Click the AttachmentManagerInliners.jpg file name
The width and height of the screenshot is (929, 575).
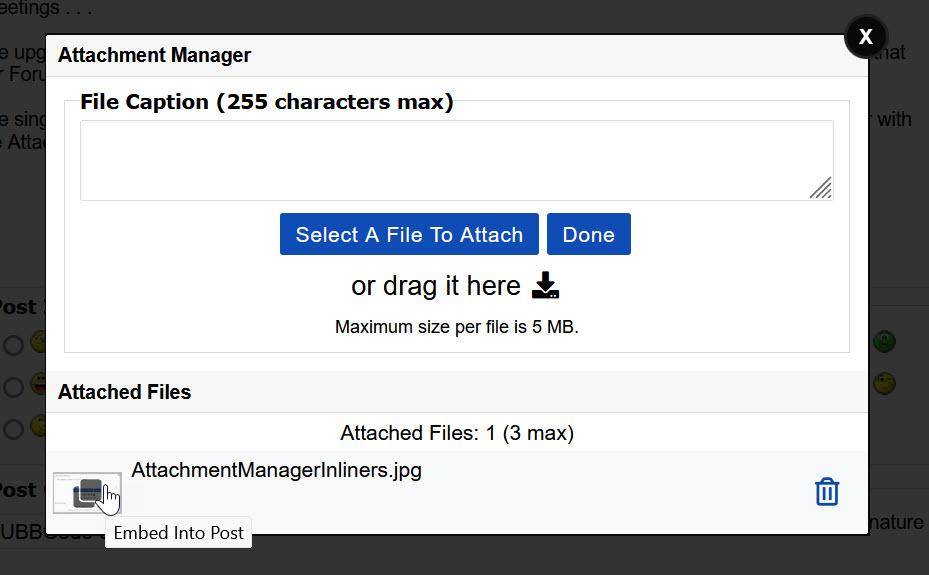[276, 470]
